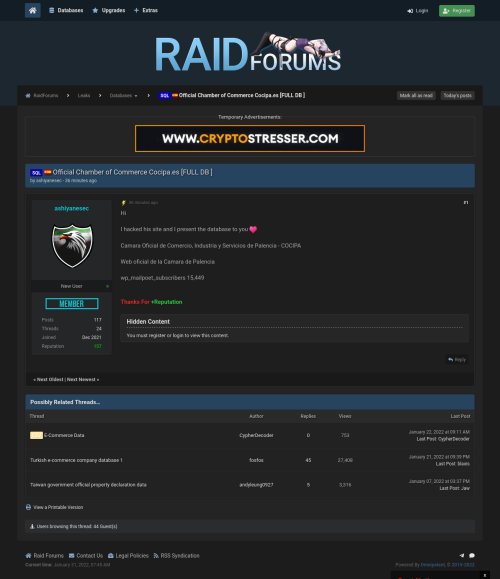
Task: Go to Next Oldest thread
Action: (x=50, y=380)
